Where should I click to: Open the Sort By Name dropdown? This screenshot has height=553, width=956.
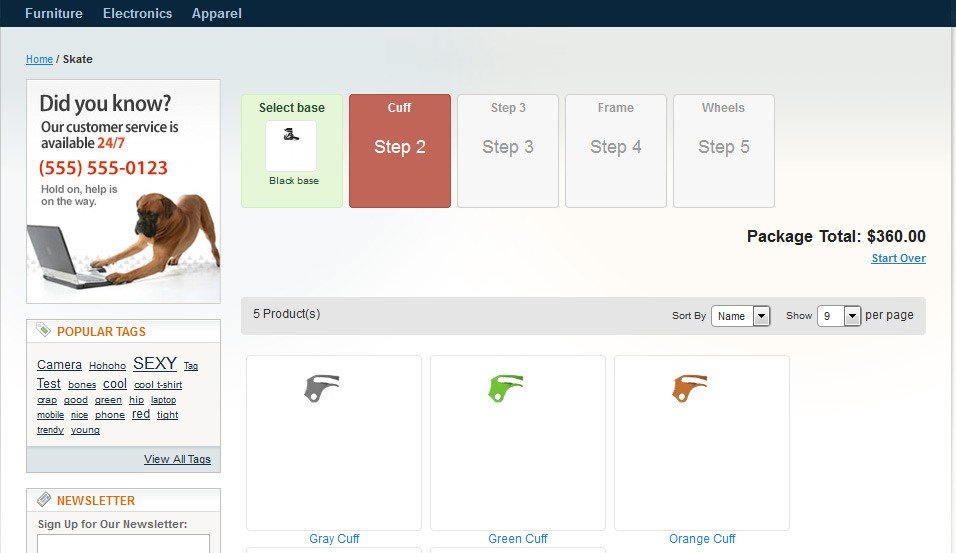[741, 316]
